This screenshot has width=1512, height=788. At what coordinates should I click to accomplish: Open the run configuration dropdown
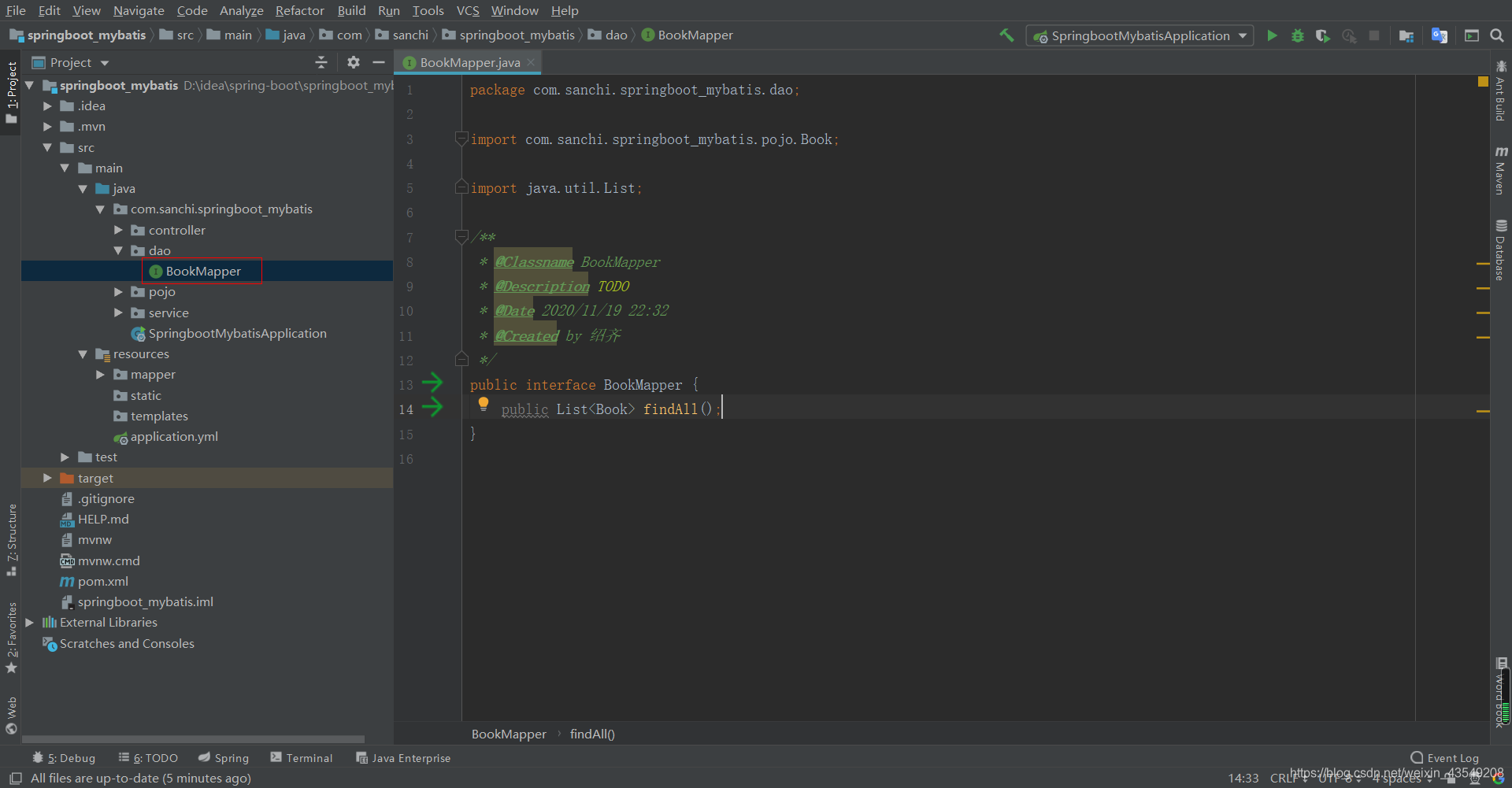(1140, 35)
